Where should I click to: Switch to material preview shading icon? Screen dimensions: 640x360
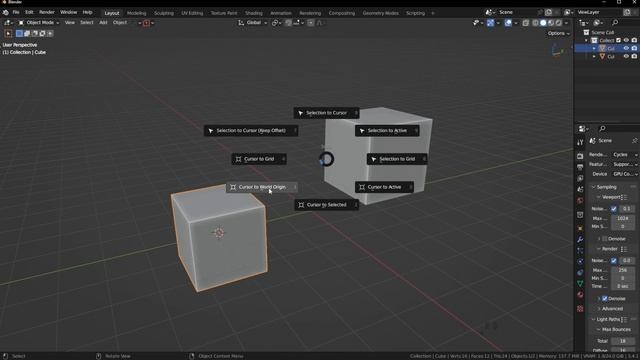551,23
